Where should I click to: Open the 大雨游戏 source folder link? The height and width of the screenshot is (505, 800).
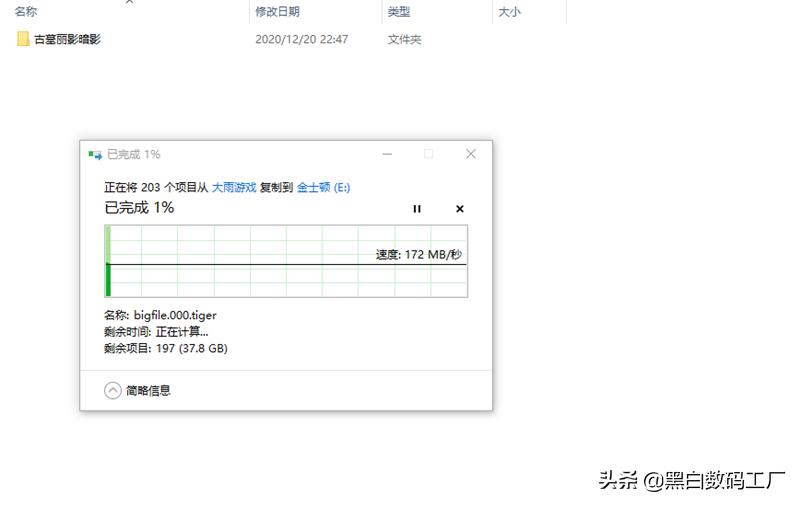234,188
